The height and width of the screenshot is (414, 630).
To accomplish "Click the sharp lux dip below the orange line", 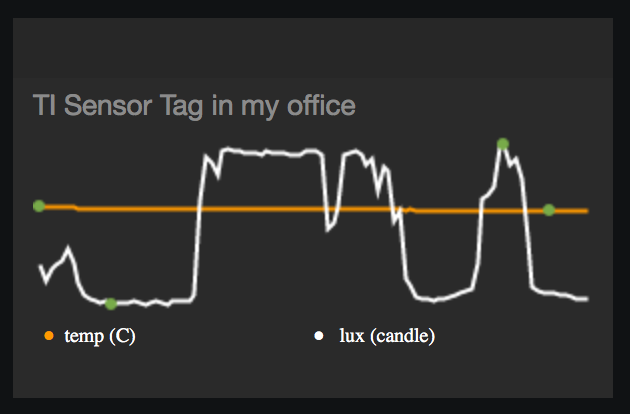I will [329, 225].
